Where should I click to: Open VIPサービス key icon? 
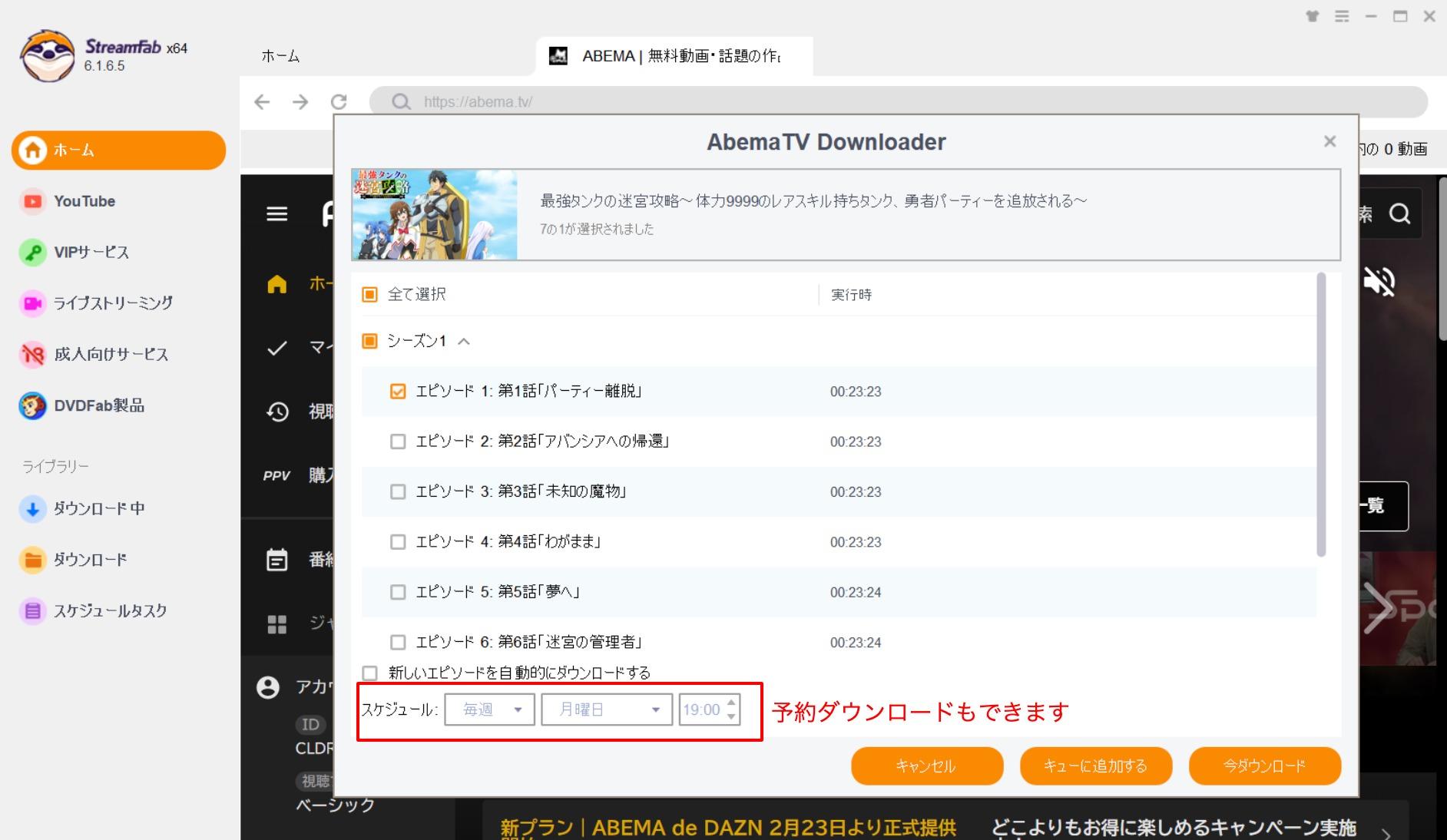pyautogui.click(x=32, y=252)
